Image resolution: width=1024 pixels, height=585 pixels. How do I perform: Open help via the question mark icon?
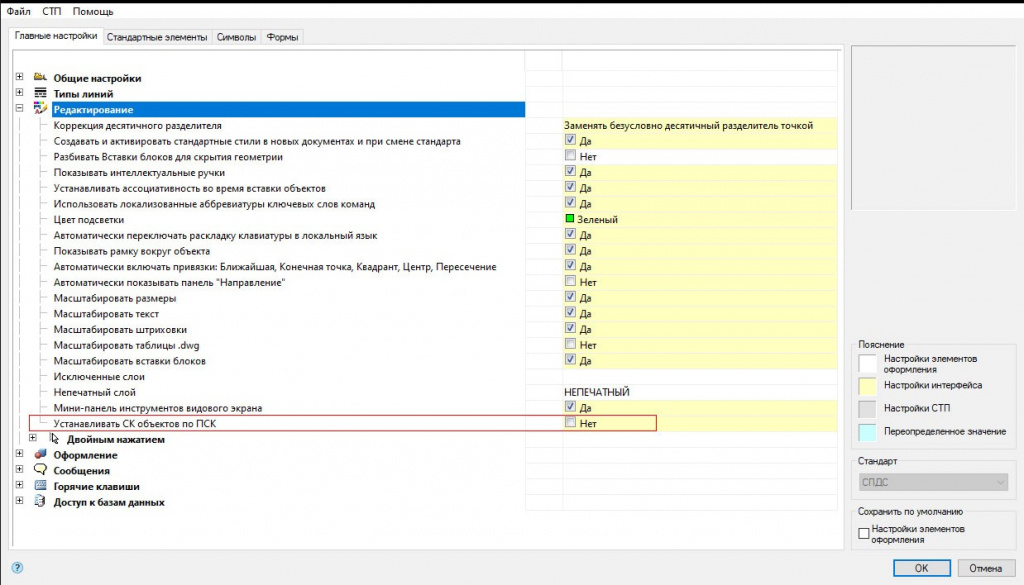(x=18, y=567)
